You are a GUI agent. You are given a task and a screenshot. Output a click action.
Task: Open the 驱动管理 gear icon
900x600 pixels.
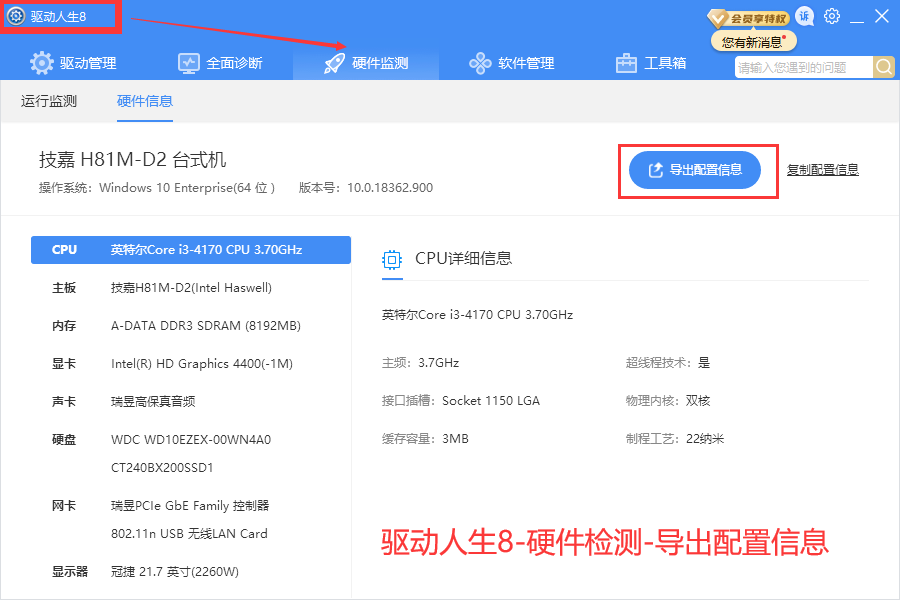point(41,63)
